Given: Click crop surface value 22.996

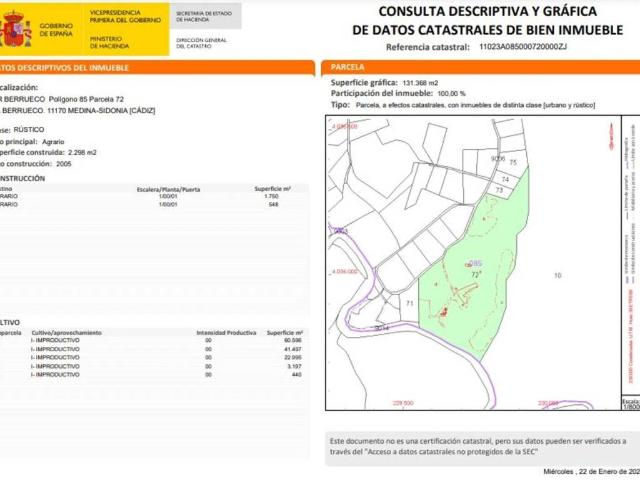Looking at the screenshot, I should [x=293, y=358].
